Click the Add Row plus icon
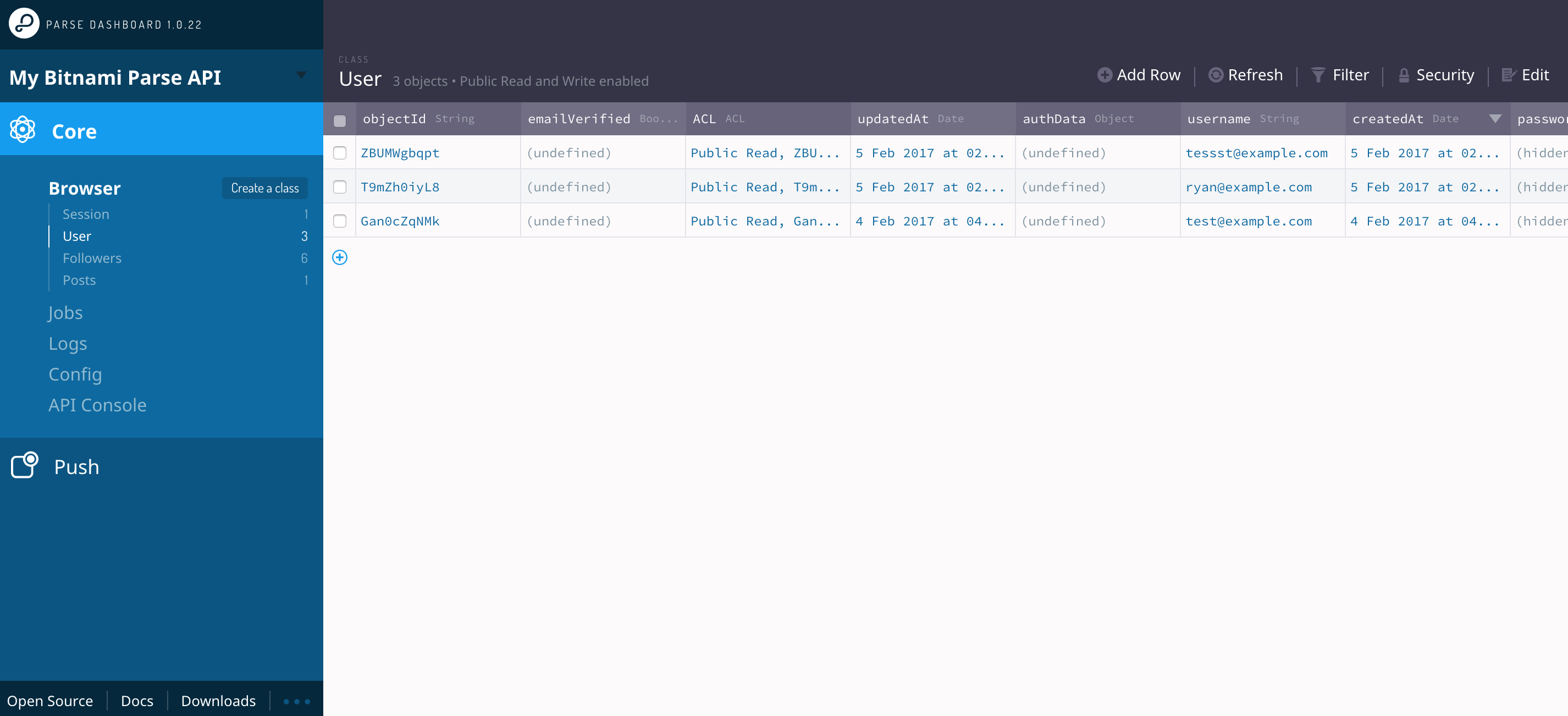The image size is (1568, 716). [1104, 75]
